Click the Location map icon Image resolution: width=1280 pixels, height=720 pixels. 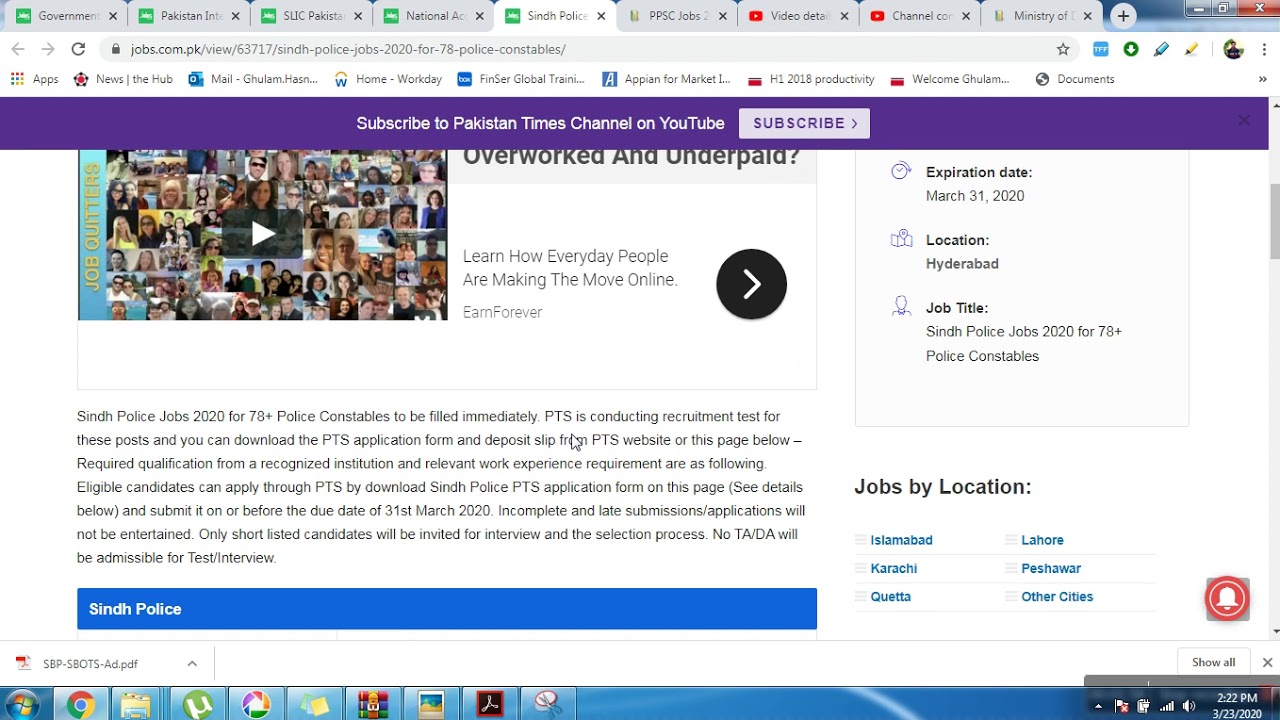click(x=901, y=239)
